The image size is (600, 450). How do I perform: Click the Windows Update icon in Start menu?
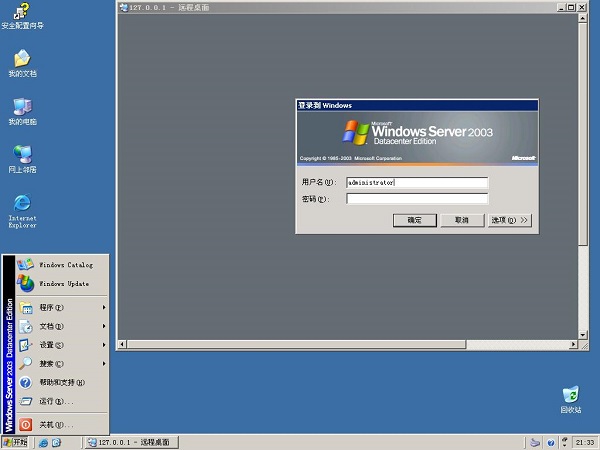[25, 284]
